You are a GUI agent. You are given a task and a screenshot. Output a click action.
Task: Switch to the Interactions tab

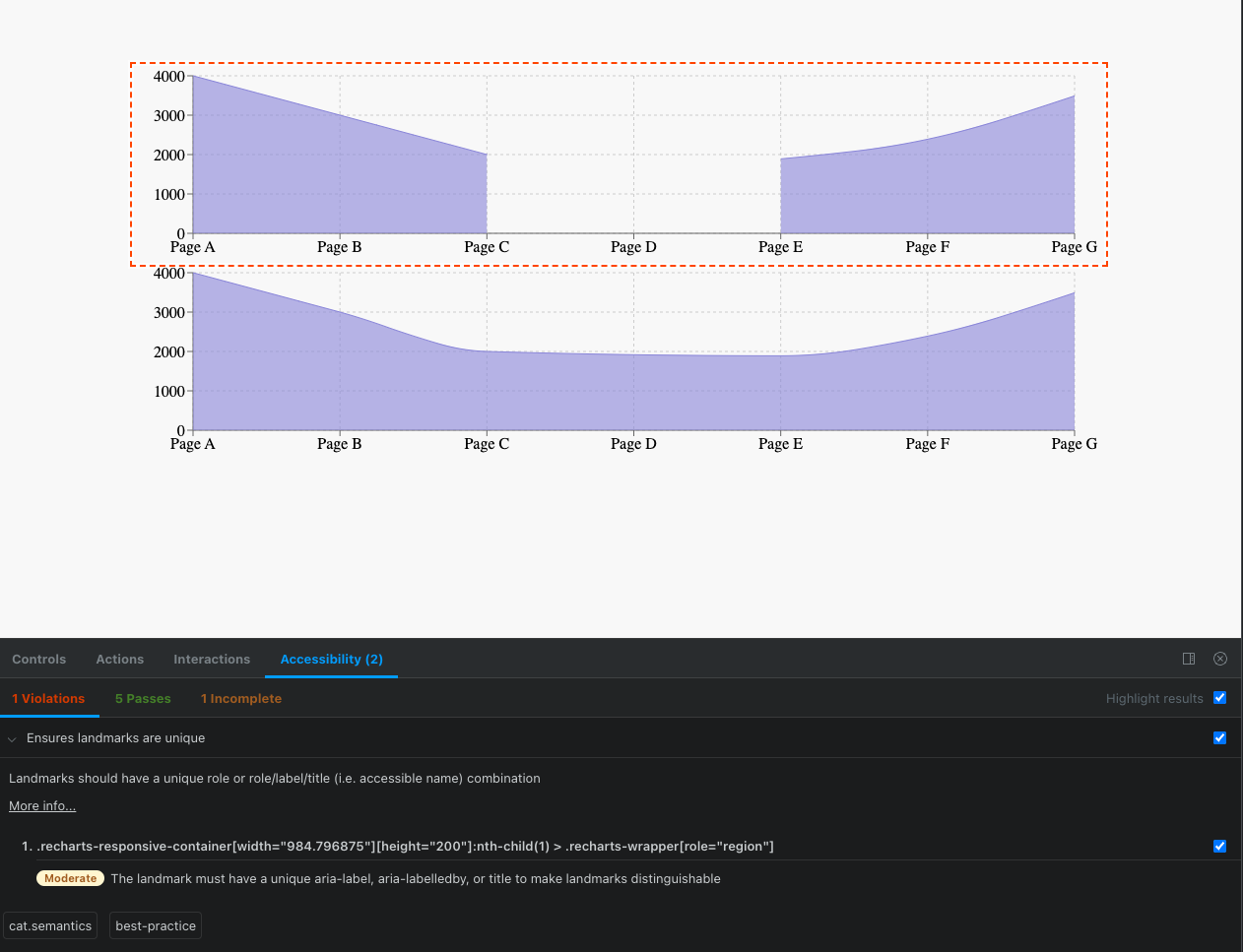pyautogui.click(x=212, y=659)
